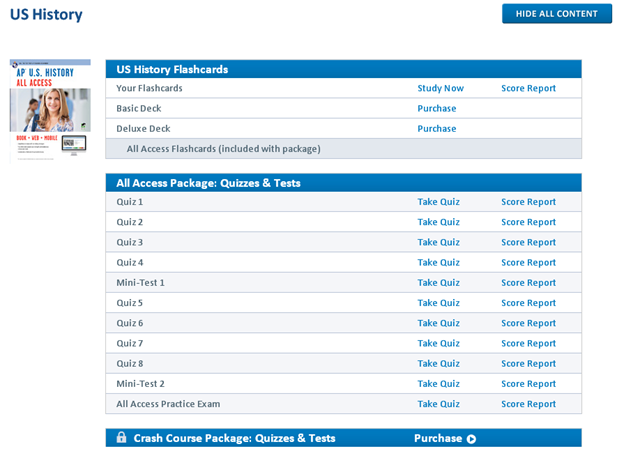Click the arrow icon next to Purchase
This screenshot has width=624, height=451.
pyautogui.click(x=471, y=438)
